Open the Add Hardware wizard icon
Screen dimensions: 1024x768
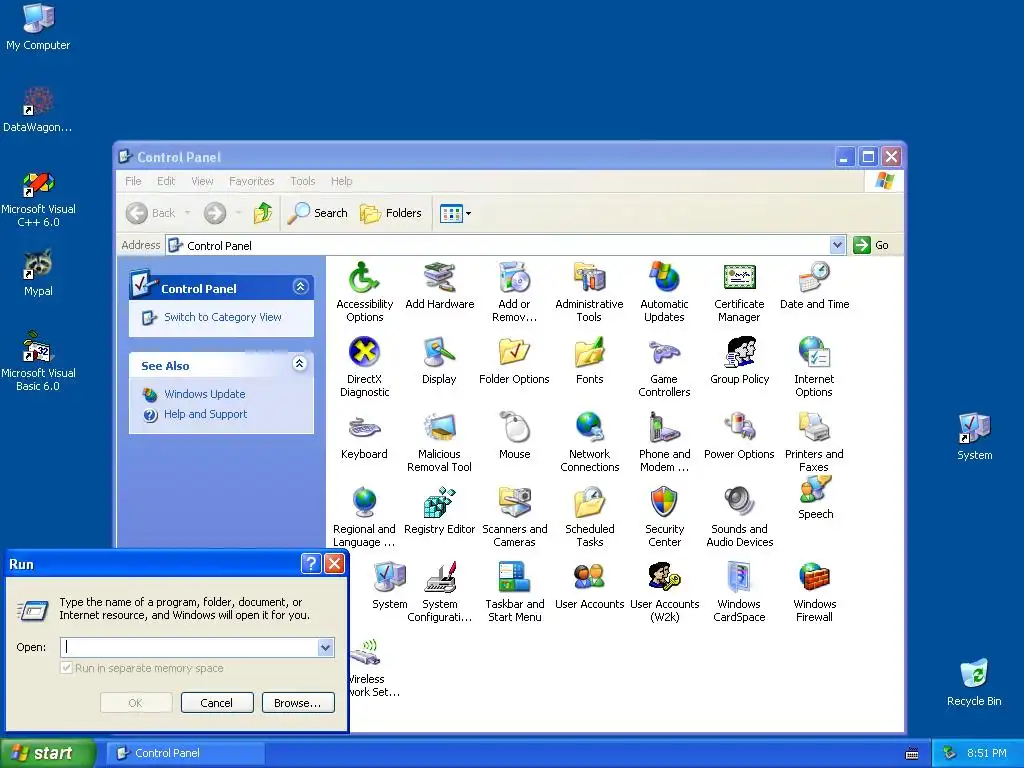440,285
